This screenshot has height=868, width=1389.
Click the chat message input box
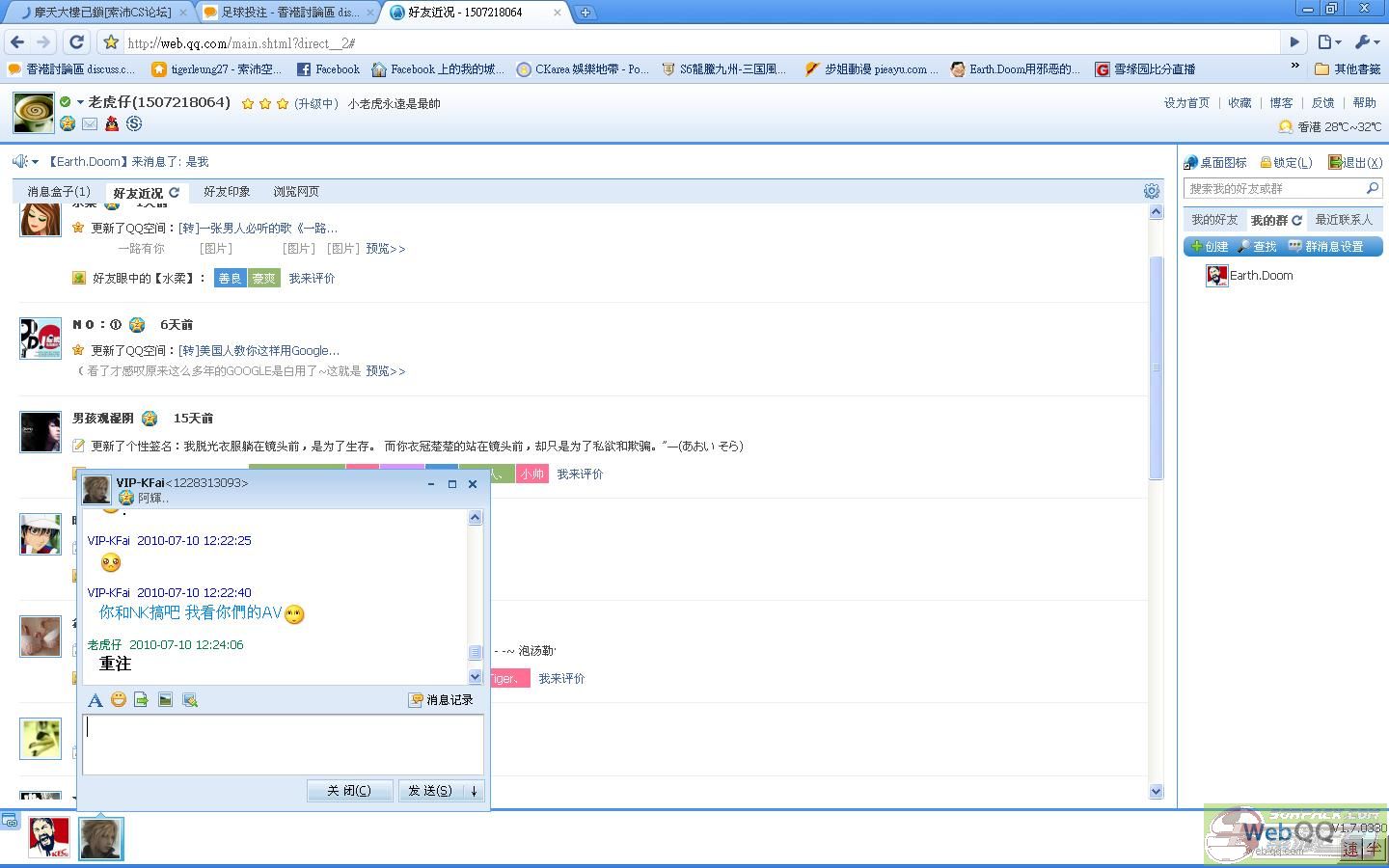(x=283, y=744)
